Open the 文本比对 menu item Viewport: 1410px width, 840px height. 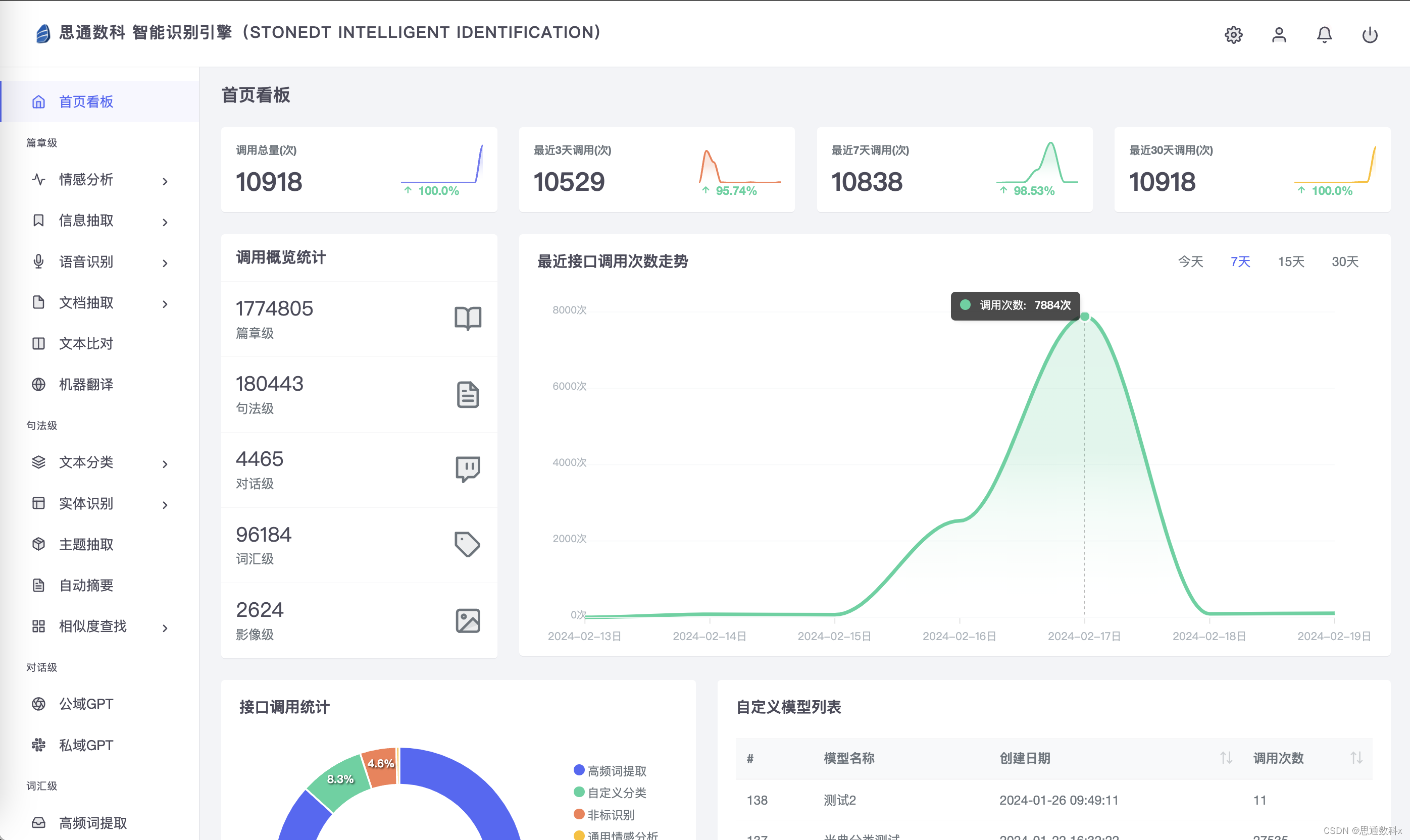pos(99,344)
